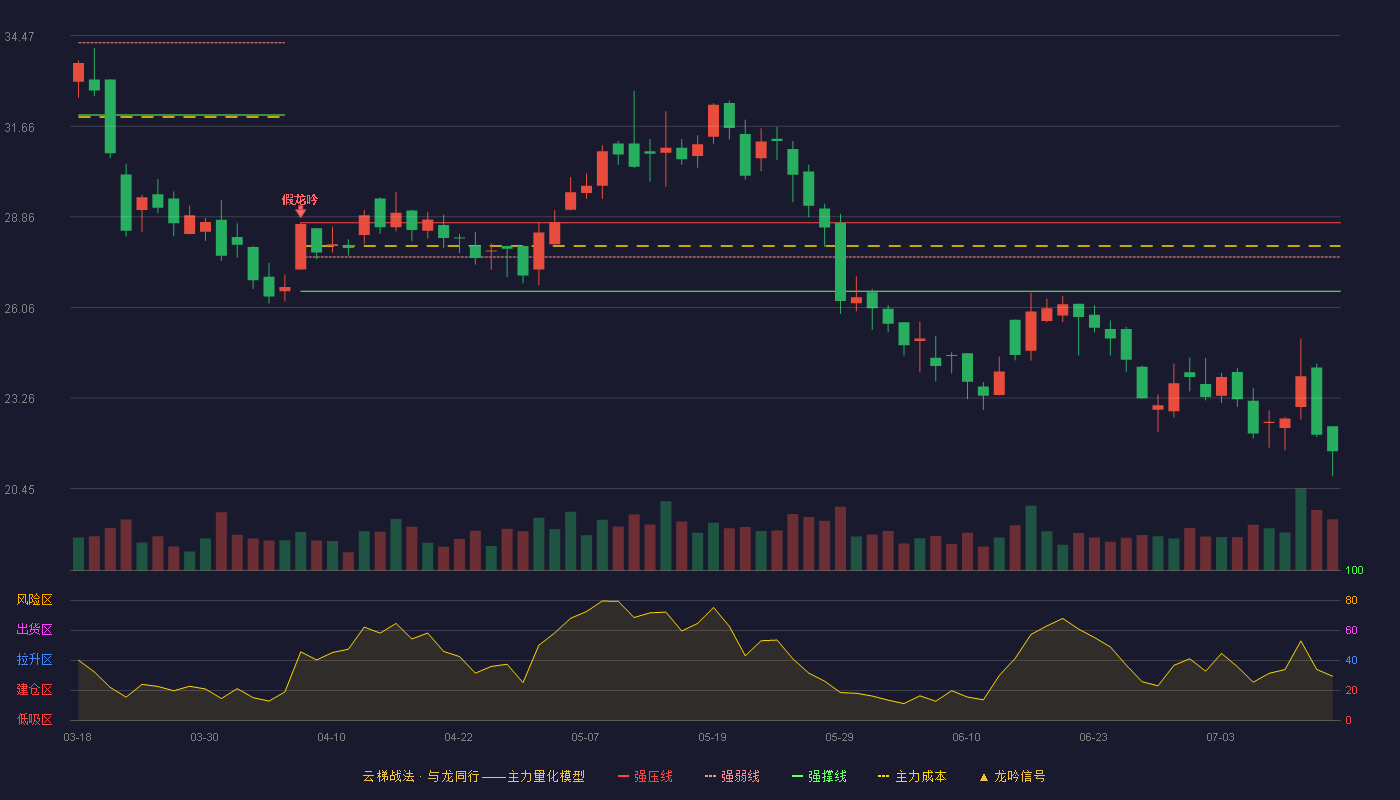Toggle the 强弱线 legend item
Image resolution: width=1400 pixels, height=800 pixels.
(732, 776)
